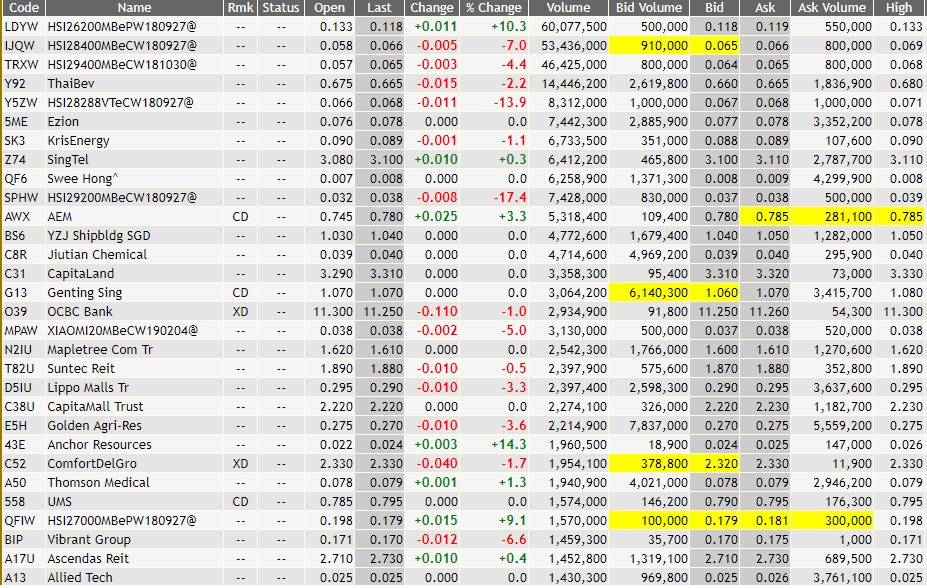Select Jiutian Chemical name
The image size is (927, 588).
(x=97, y=254)
